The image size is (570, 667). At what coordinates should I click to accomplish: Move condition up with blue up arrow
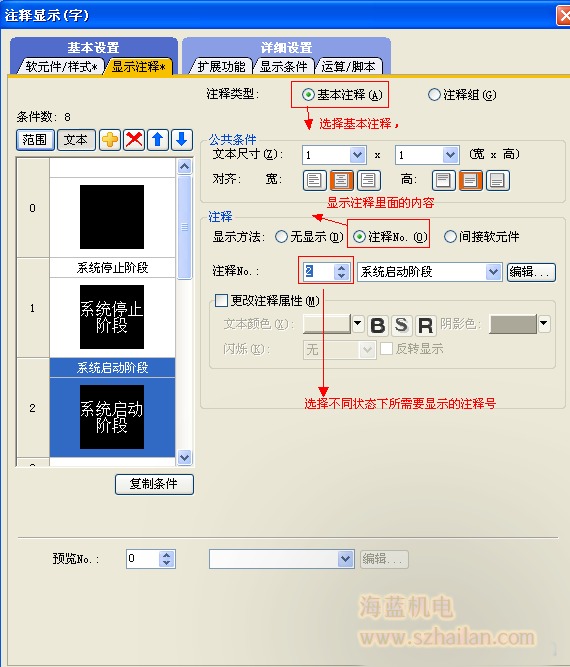pos(158,140)
